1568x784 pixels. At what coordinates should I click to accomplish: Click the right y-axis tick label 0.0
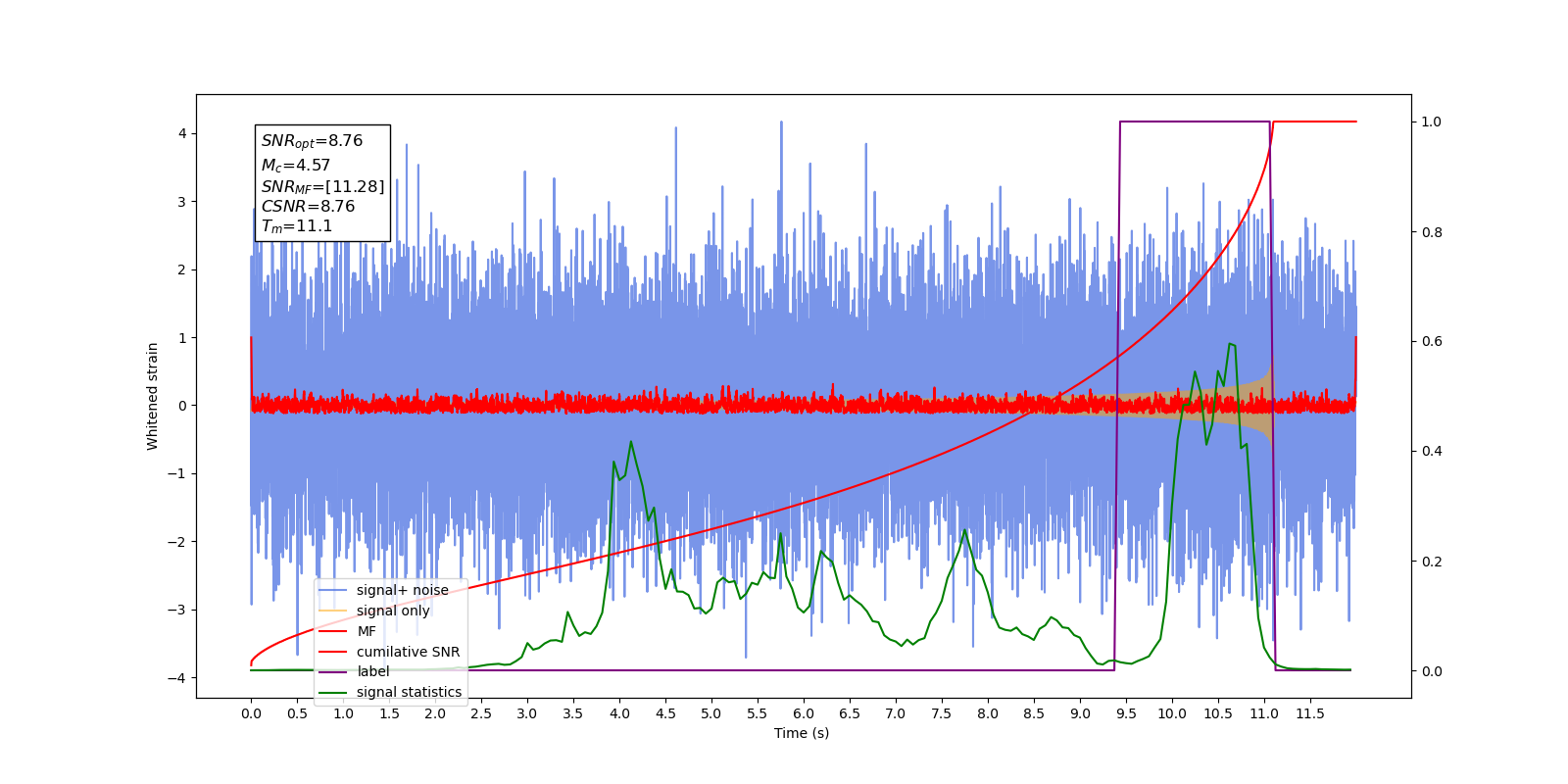coord(1432,671)
